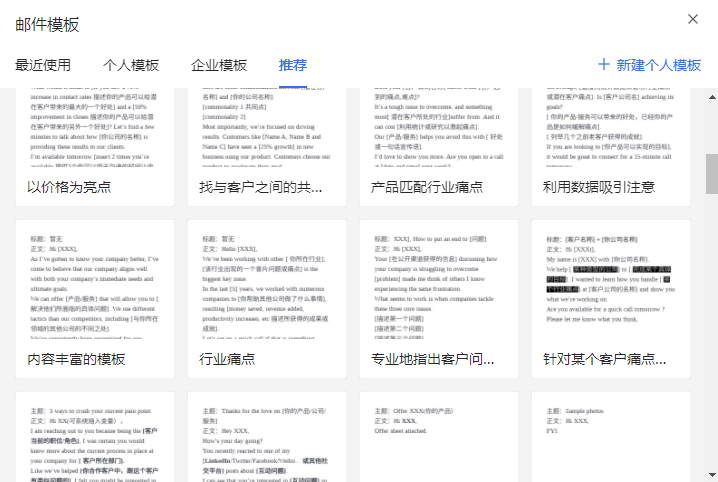Click the plus icon beside 新建个人模板
718x482 pixels.
(x=604, y=65)
